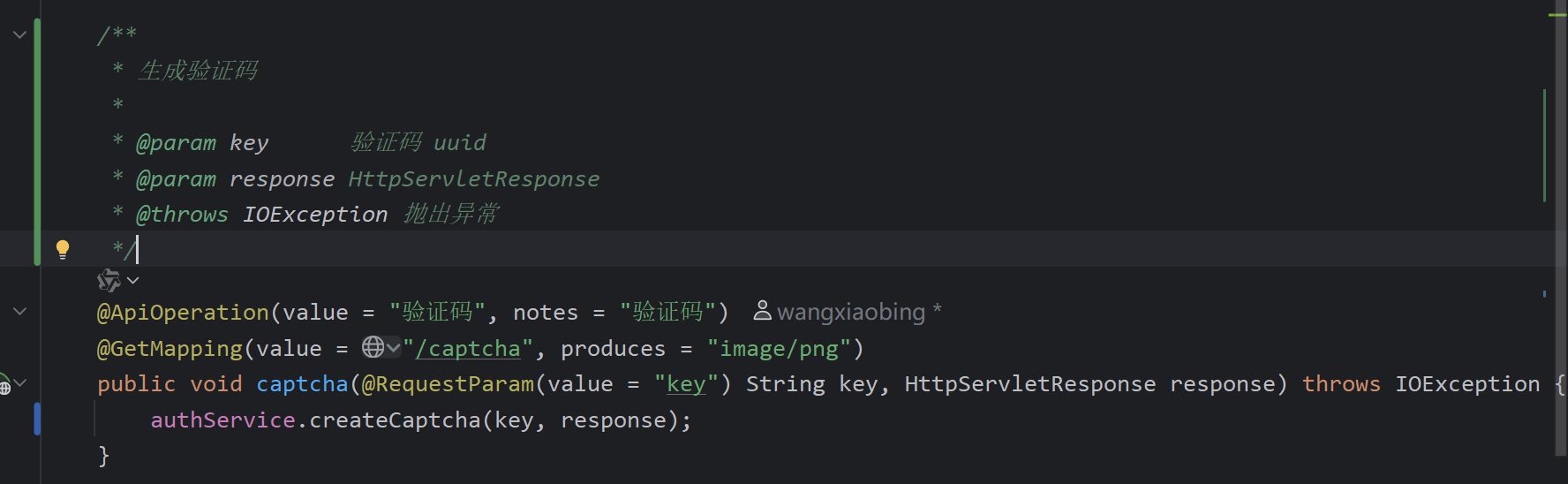This screenshot has width=1568, height=484.
Task: Click the gutter web endpoint icon beside the captcha method
Action: click(x=4, y=384)
